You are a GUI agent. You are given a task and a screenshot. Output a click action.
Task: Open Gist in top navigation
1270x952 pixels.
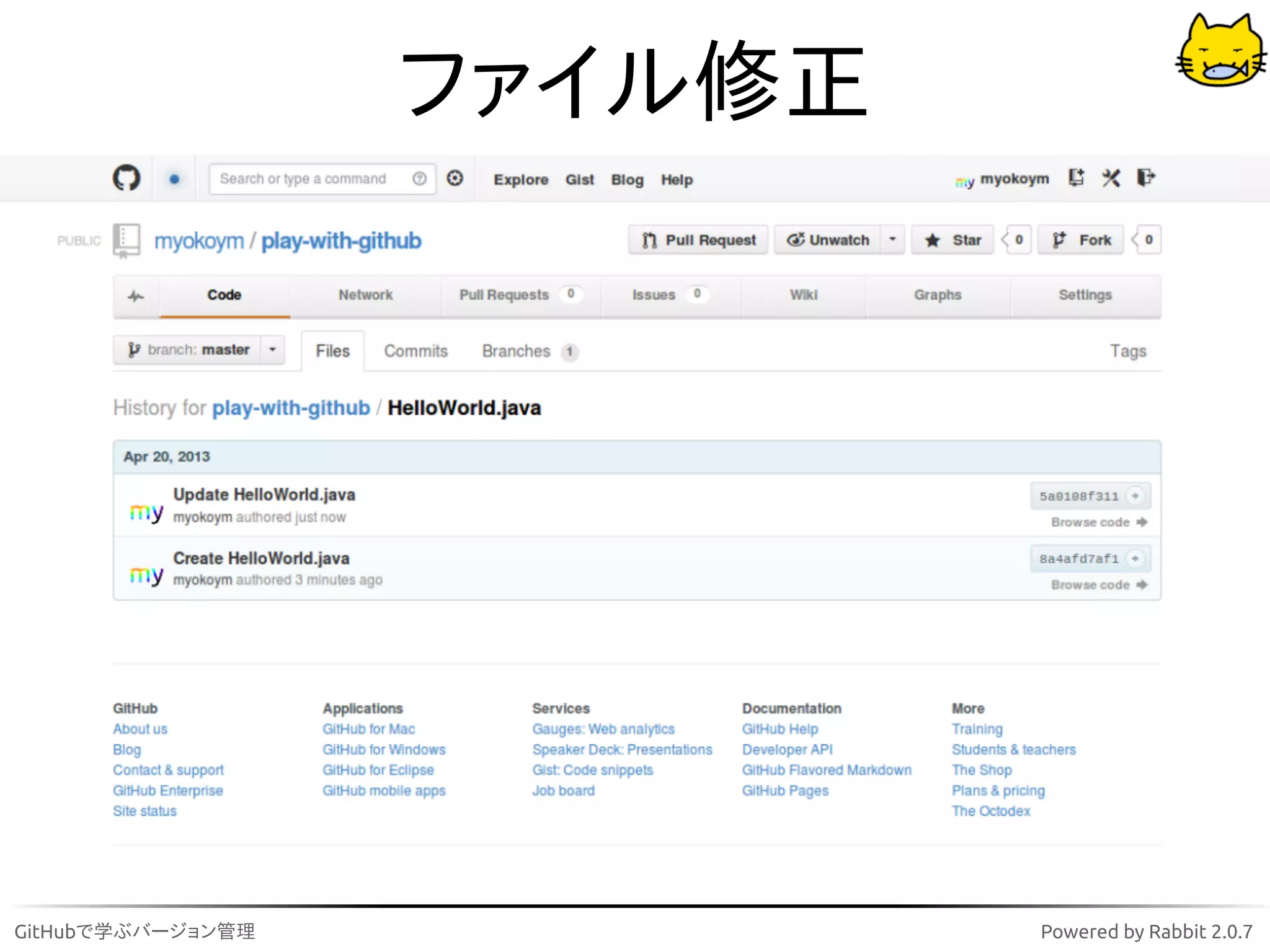580,180
